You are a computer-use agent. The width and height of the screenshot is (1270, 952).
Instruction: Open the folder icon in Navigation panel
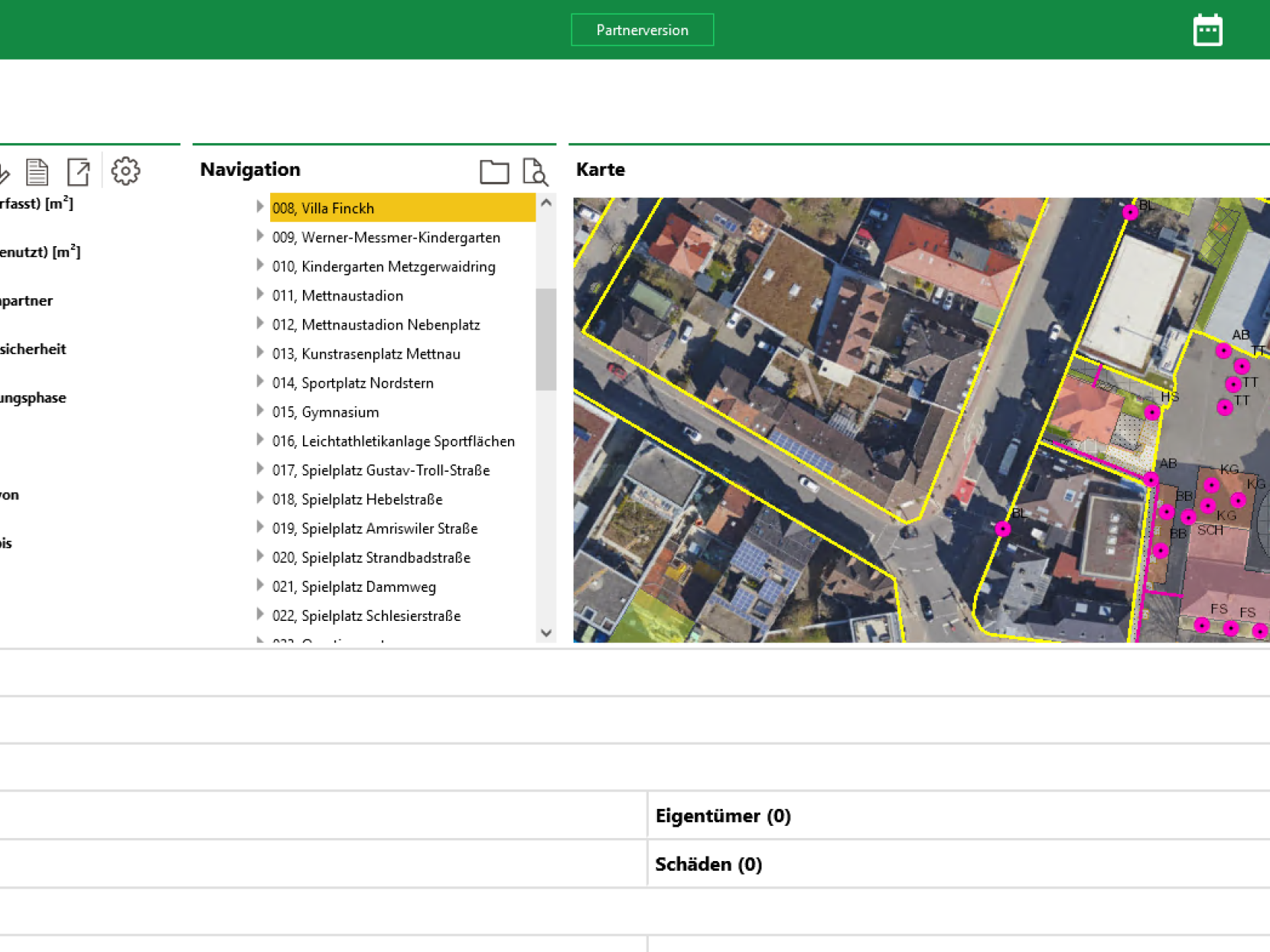[494, 172]
